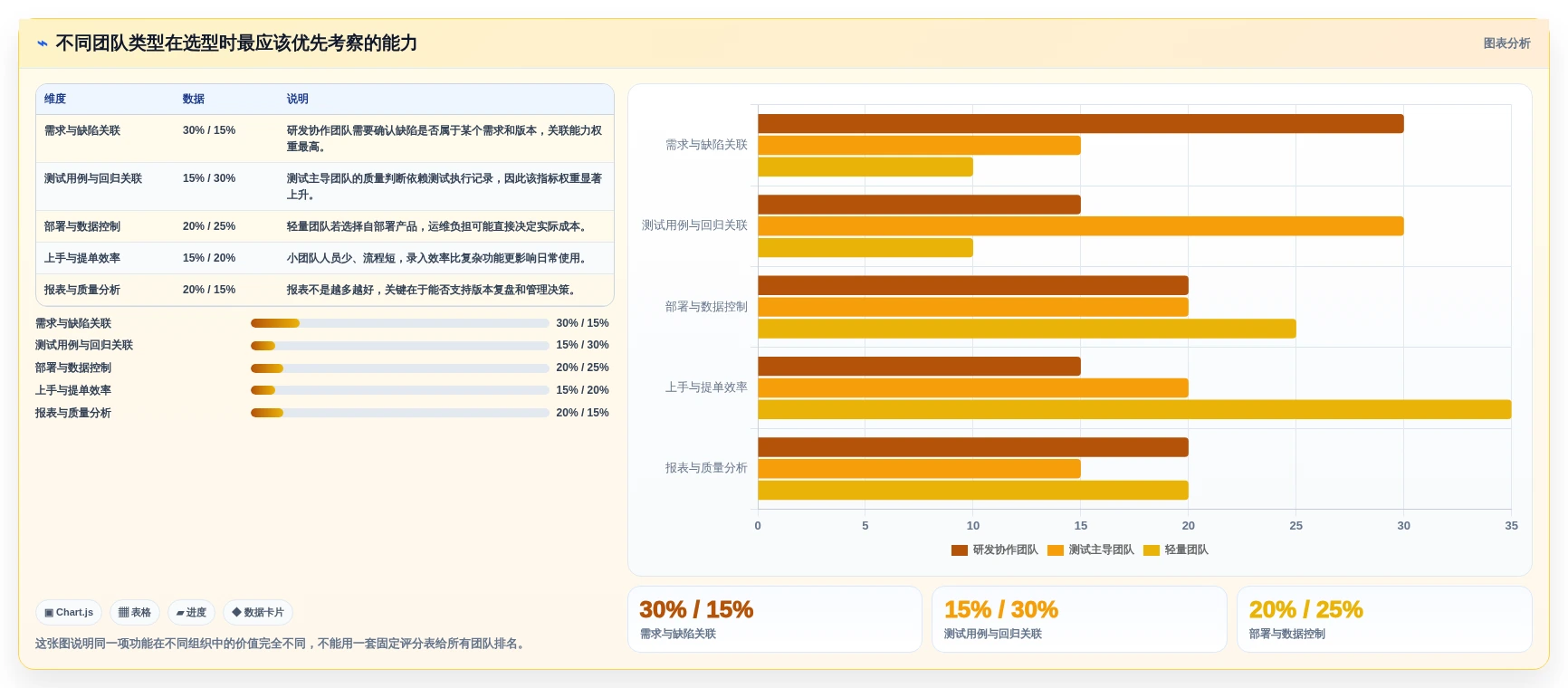Click chart y-axis label 需求与缺陷关联
1568x688 pixels.
[x=706, y=145]
